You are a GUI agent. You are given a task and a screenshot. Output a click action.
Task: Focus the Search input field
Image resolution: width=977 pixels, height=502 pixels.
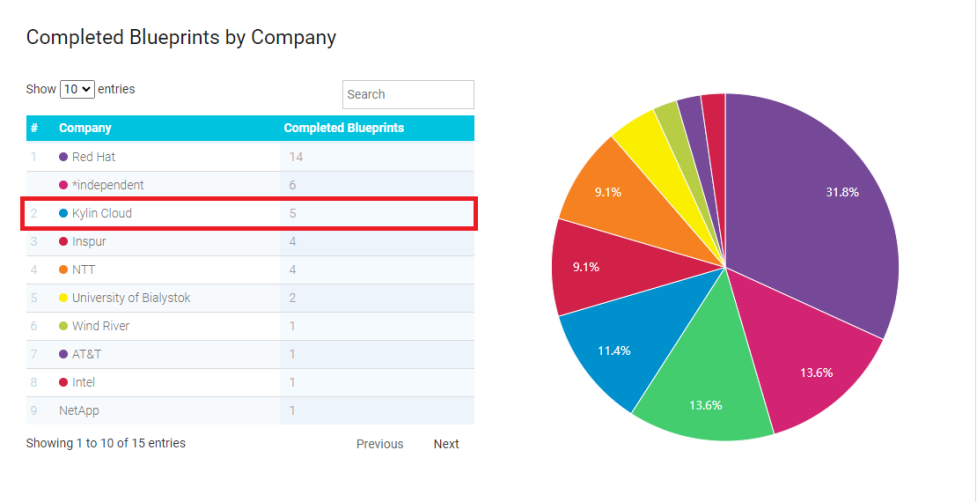pyautogui.click(x=408, y=94)
